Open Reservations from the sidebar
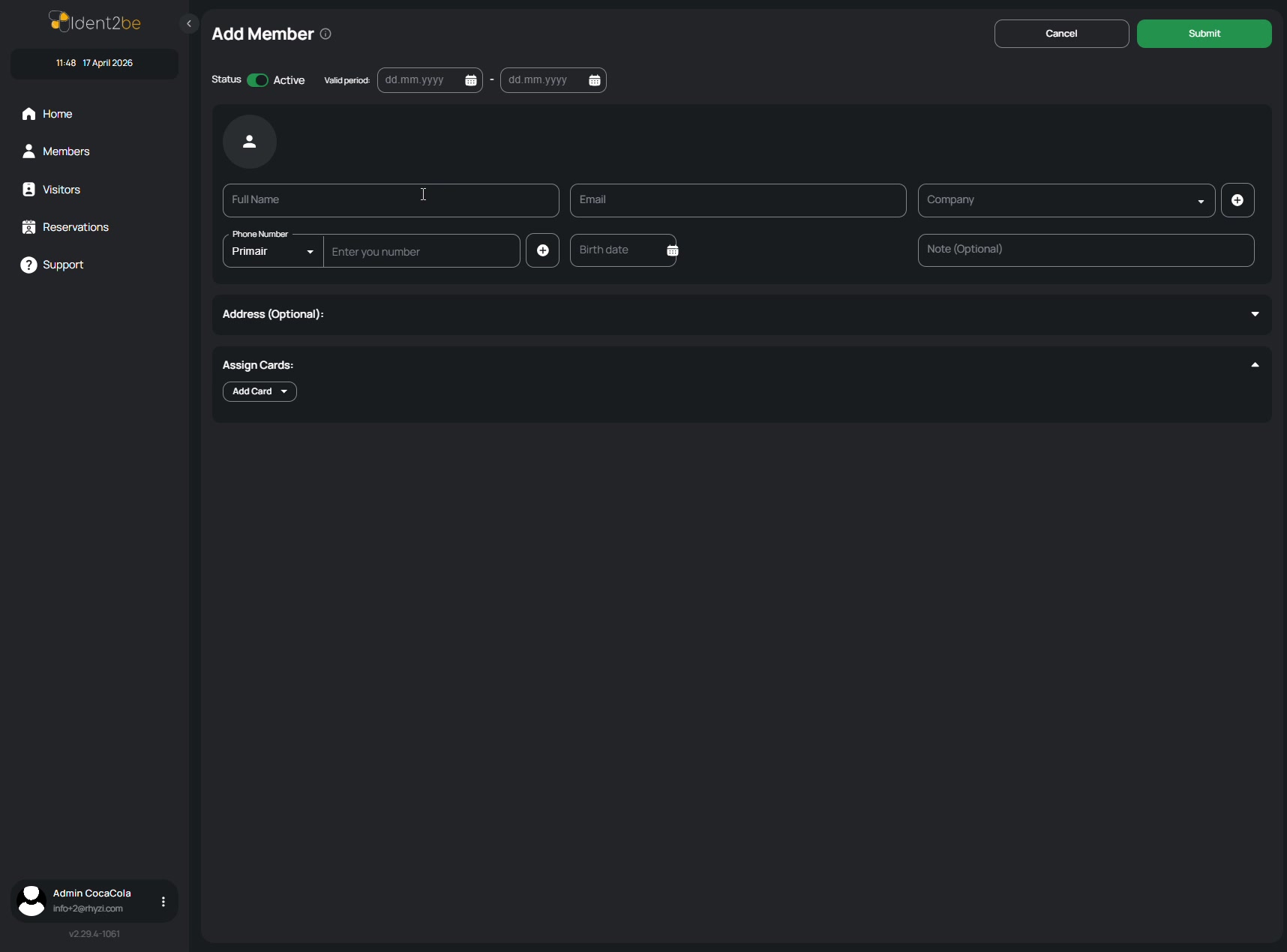 [x=75, y=227]
